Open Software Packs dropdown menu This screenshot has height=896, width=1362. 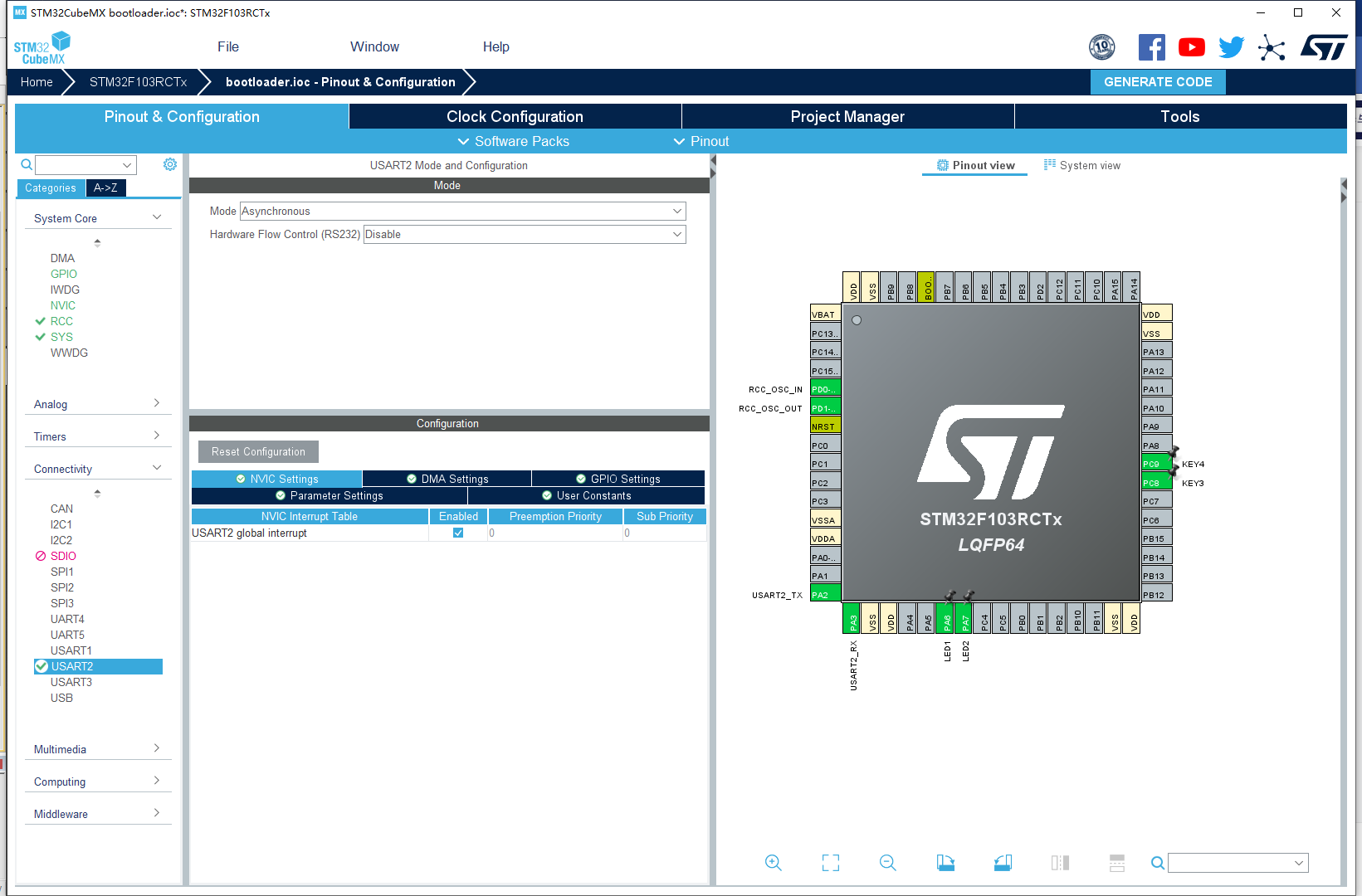[x=513, y=141]
